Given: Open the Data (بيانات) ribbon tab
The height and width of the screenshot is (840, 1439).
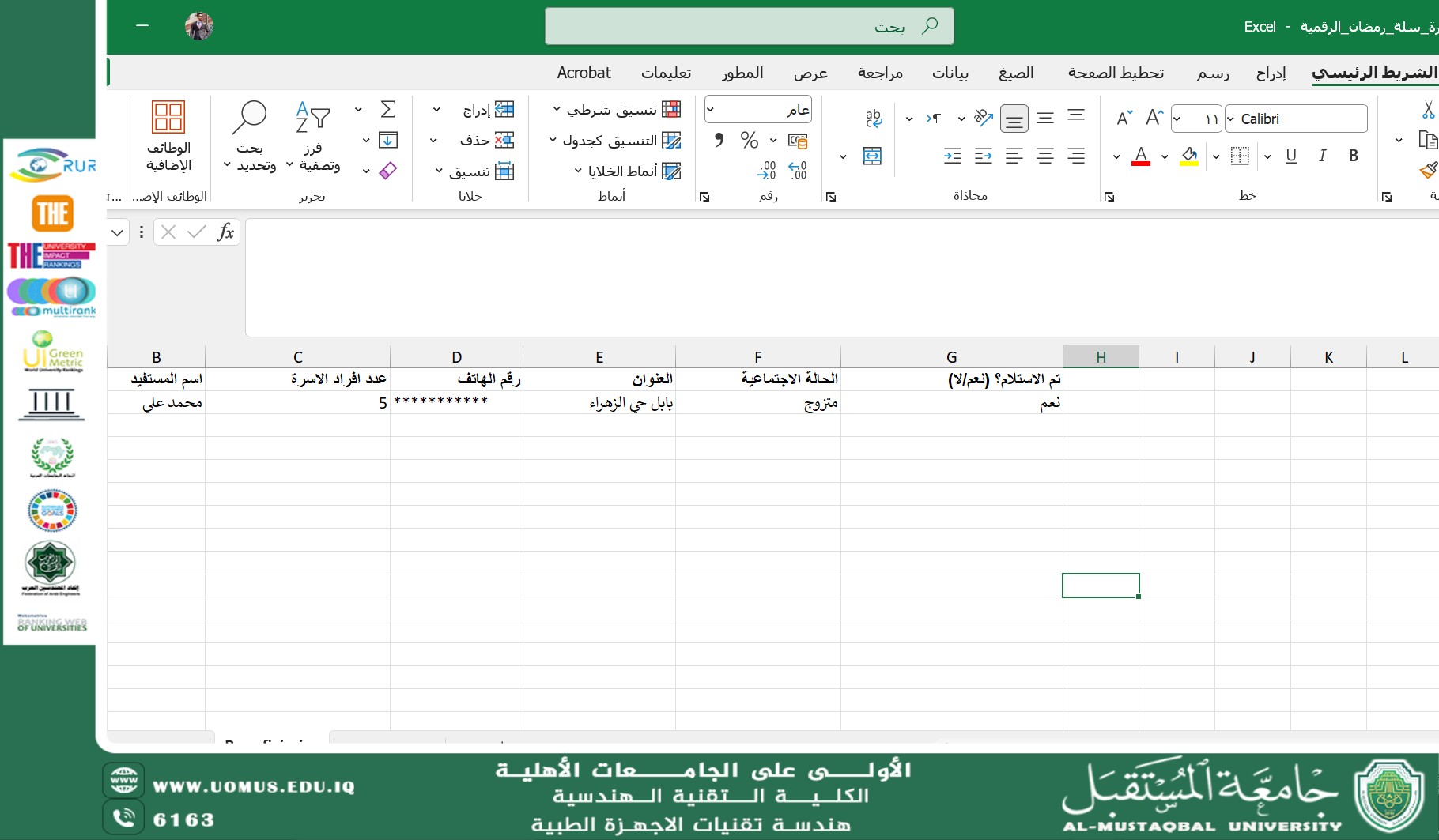Looking at the screenshot, I should (x=950, y=73).
